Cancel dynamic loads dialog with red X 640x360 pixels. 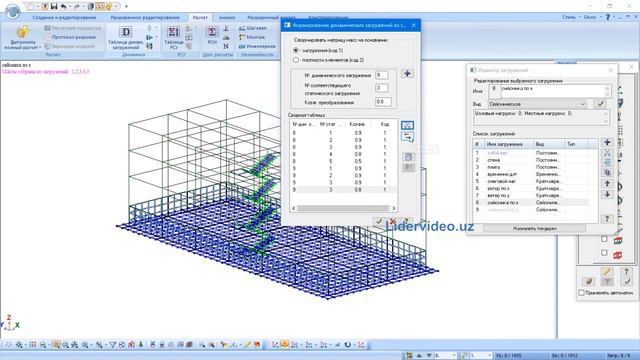pos(393,221)
